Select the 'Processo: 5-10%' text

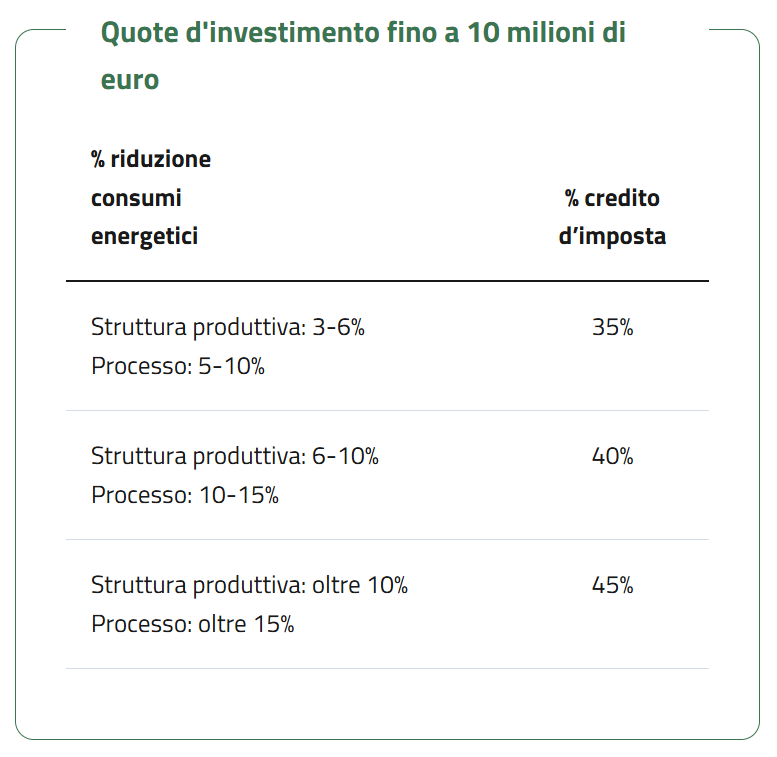[x=178, y=366]
